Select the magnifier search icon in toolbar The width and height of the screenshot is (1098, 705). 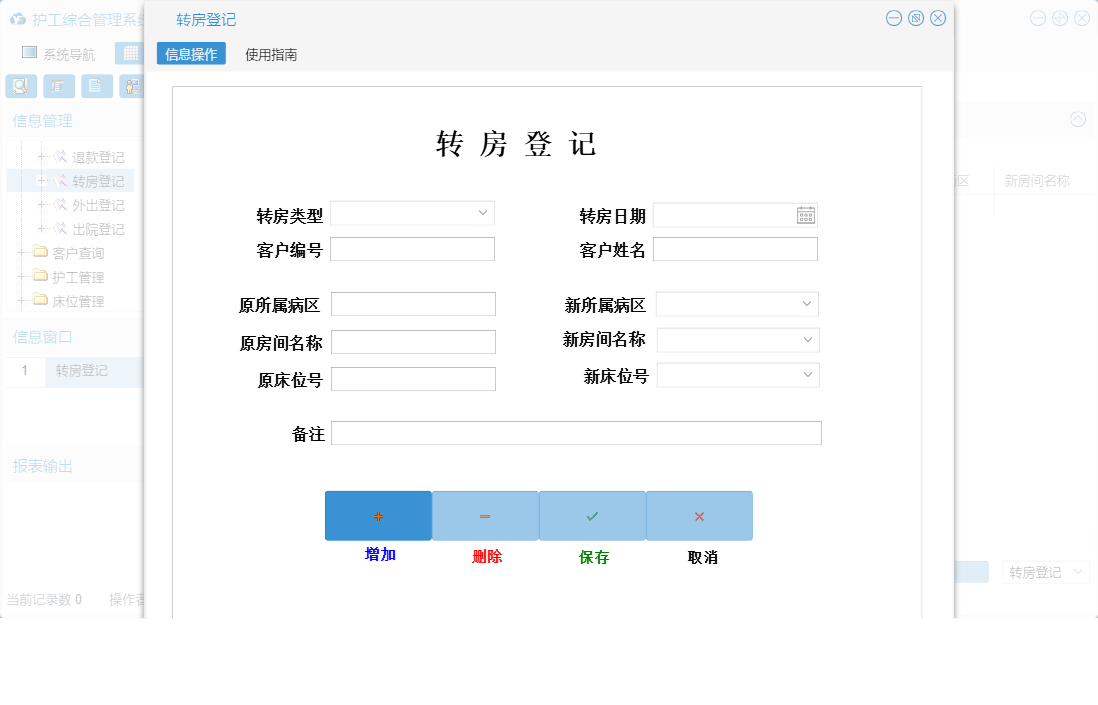pos(20,86)
